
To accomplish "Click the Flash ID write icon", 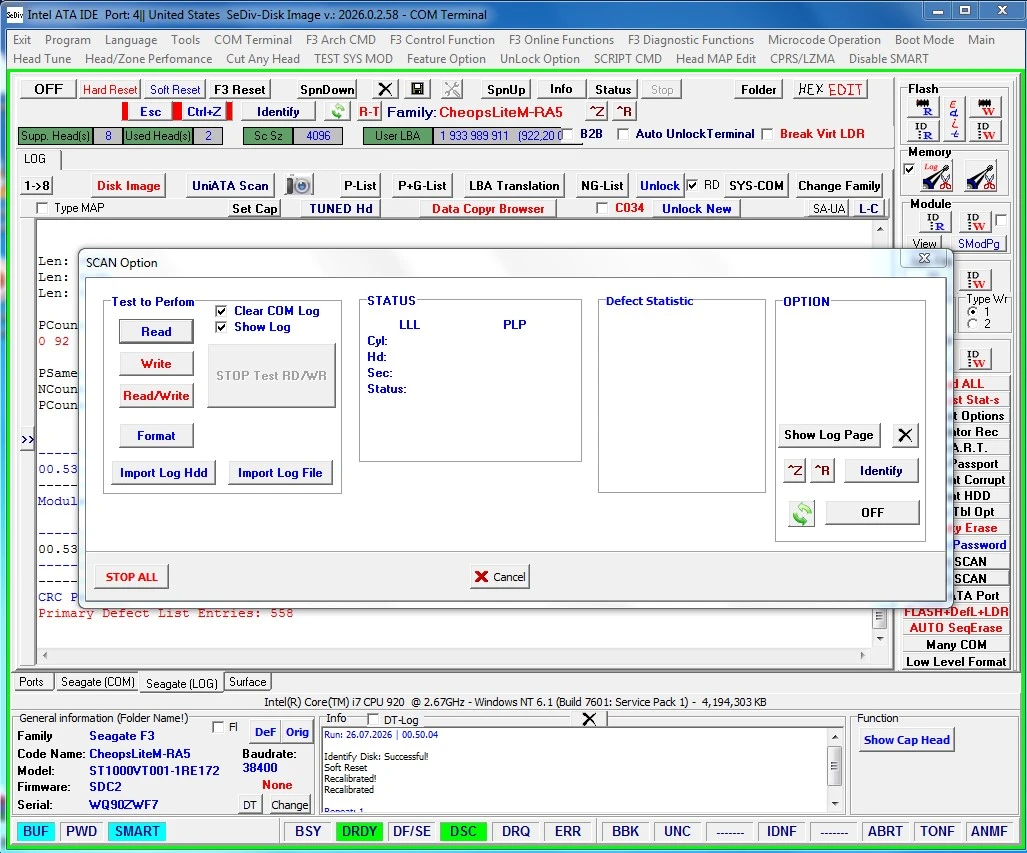I will (x=984, y=131).
